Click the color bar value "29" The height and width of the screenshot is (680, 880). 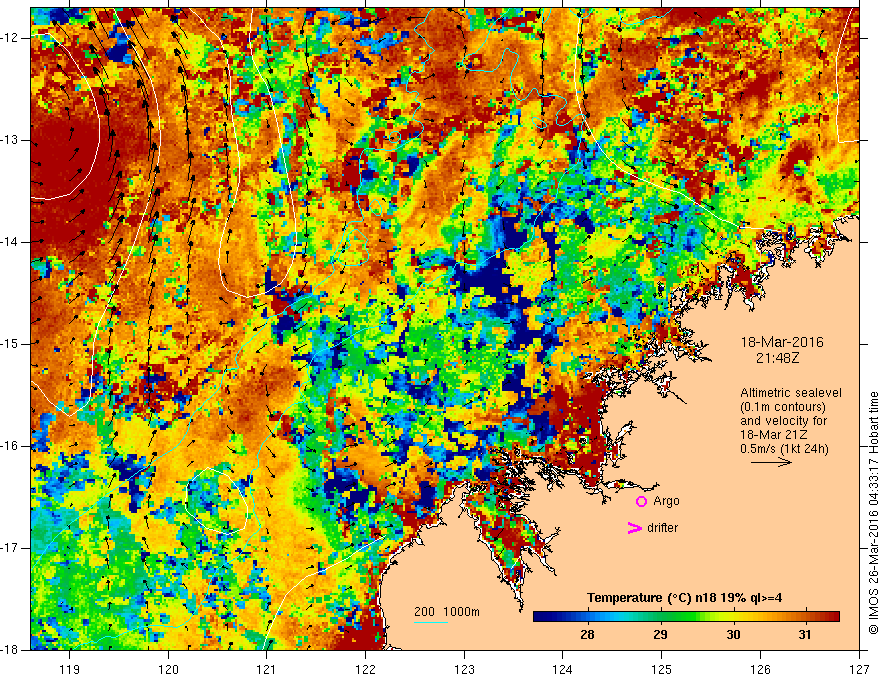(x=660, y=635)
